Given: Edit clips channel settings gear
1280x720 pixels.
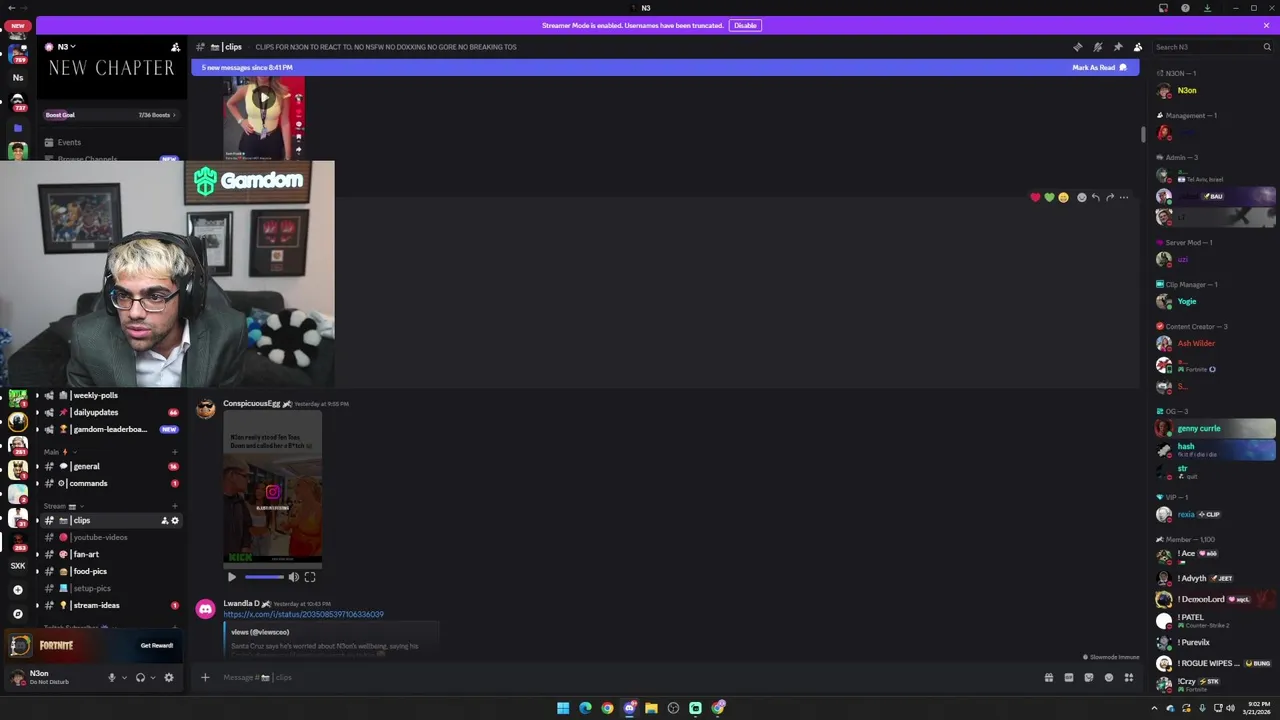Looking at the screenshot, I should 175,520.
